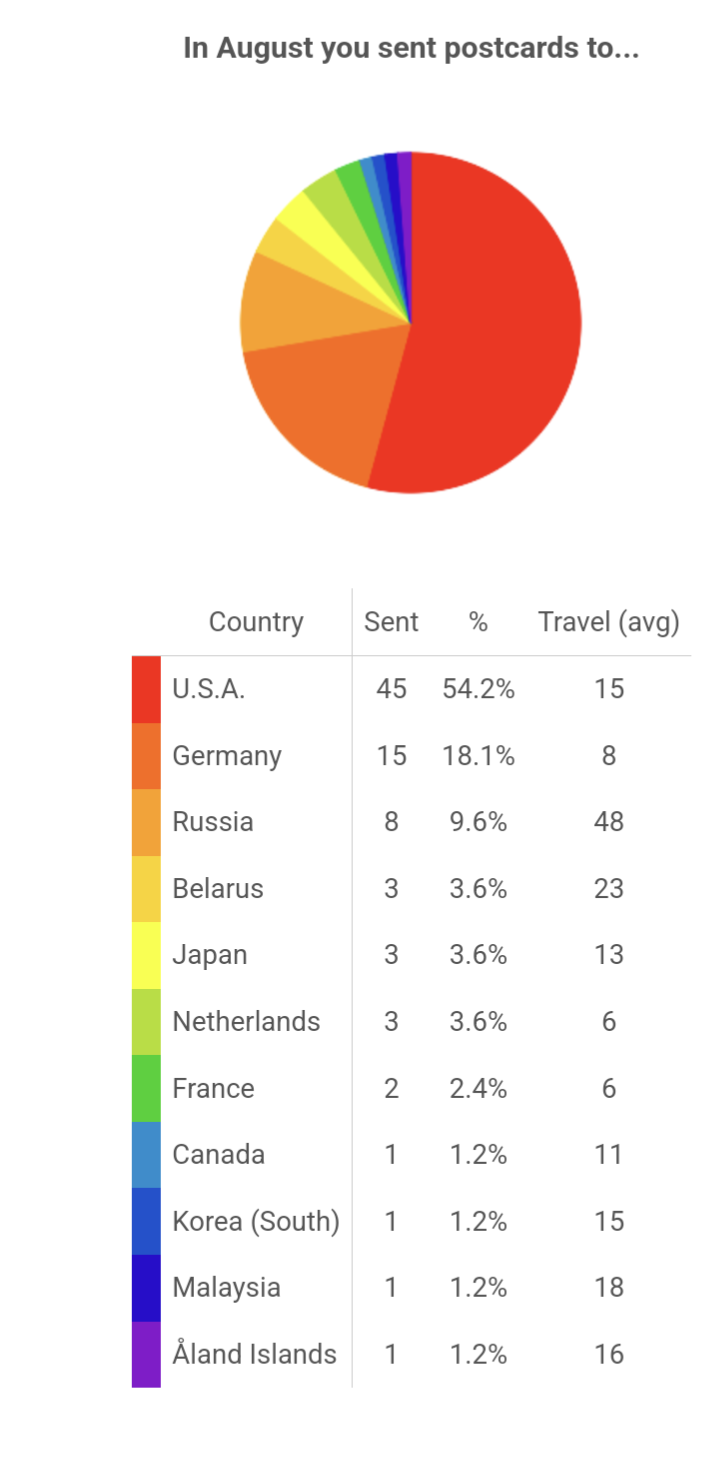The width and height of the screenshot is (722, 1477).
Task: Click the % column header
Action: 478,622
